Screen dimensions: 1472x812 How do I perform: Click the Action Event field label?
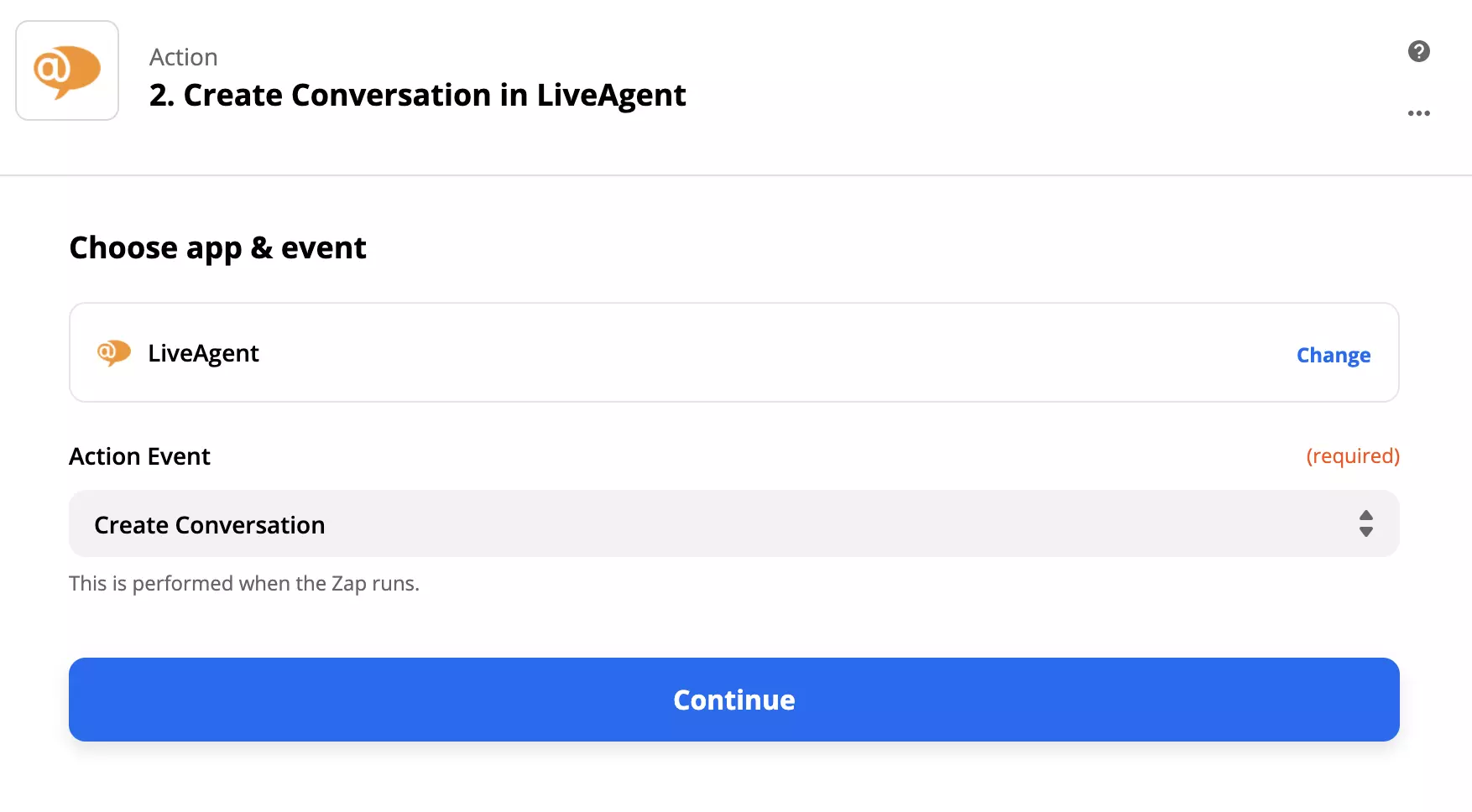(139, 455)
